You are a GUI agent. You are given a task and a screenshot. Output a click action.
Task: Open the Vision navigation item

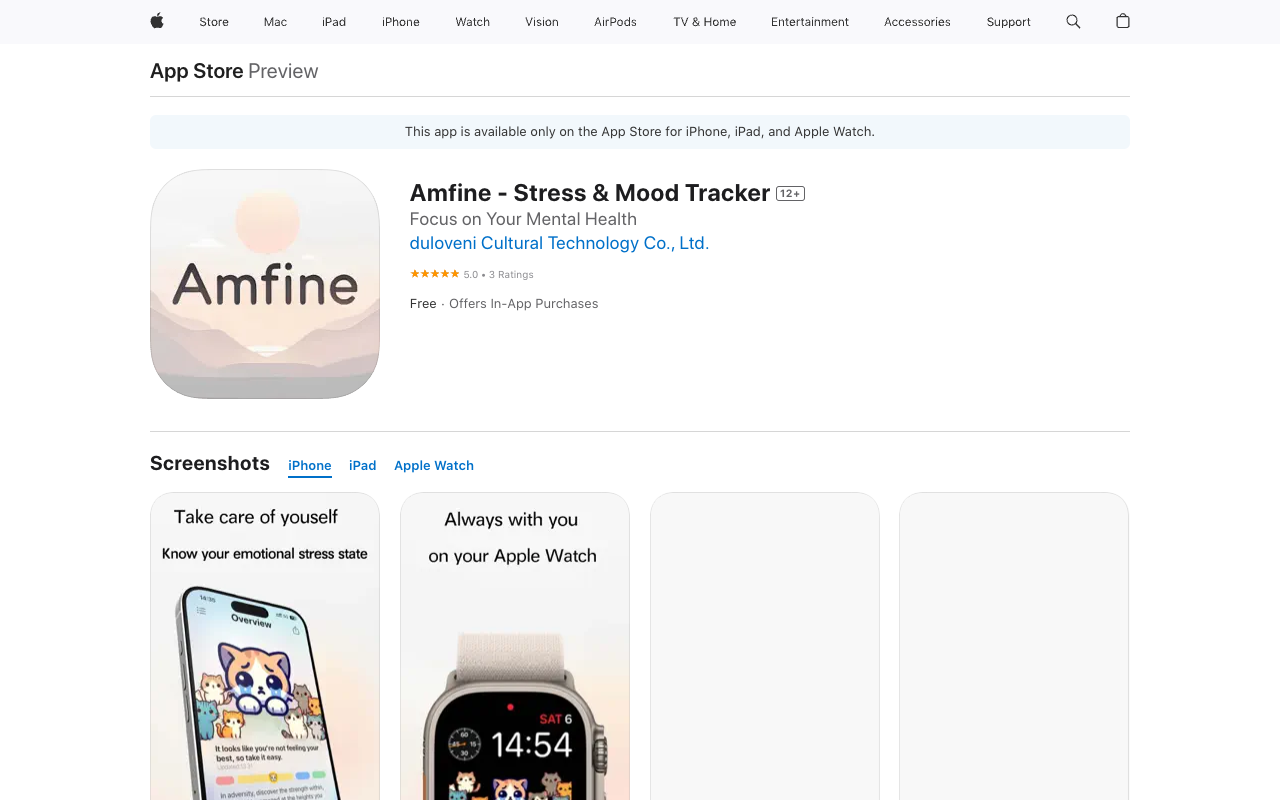point(542,22)
